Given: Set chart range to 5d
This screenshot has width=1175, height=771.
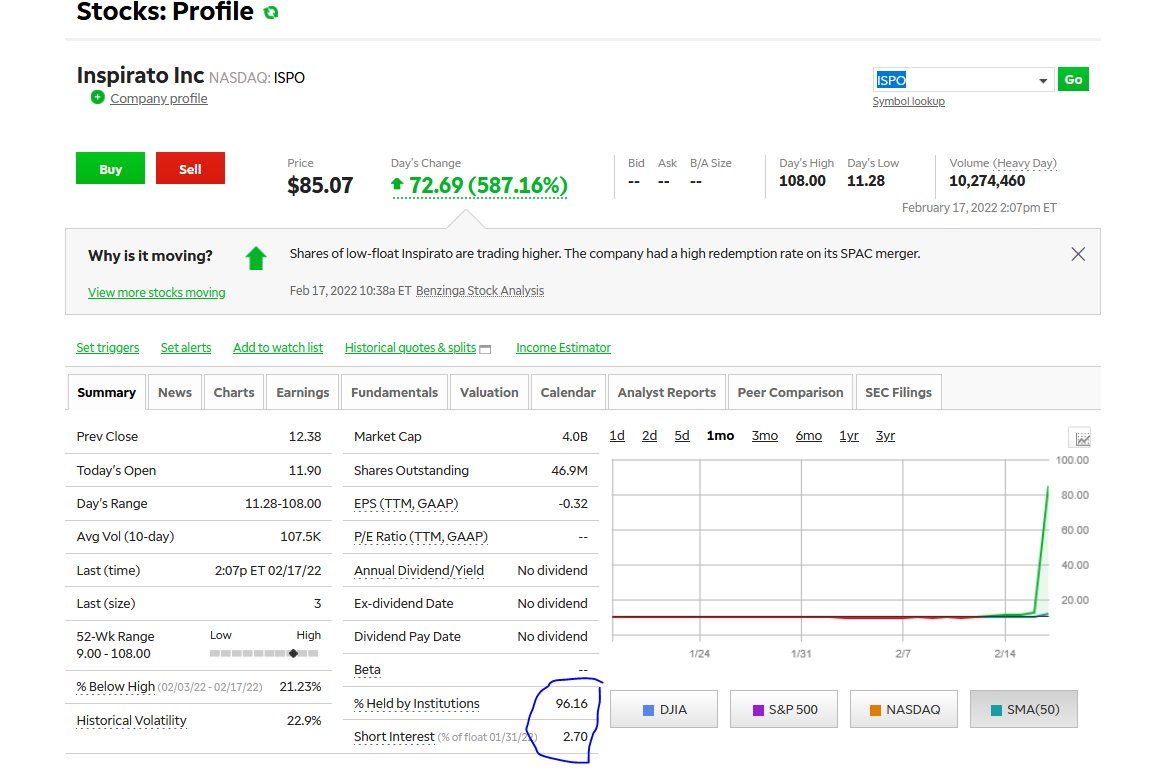Looking at the screenshot, I should (682, 436).
